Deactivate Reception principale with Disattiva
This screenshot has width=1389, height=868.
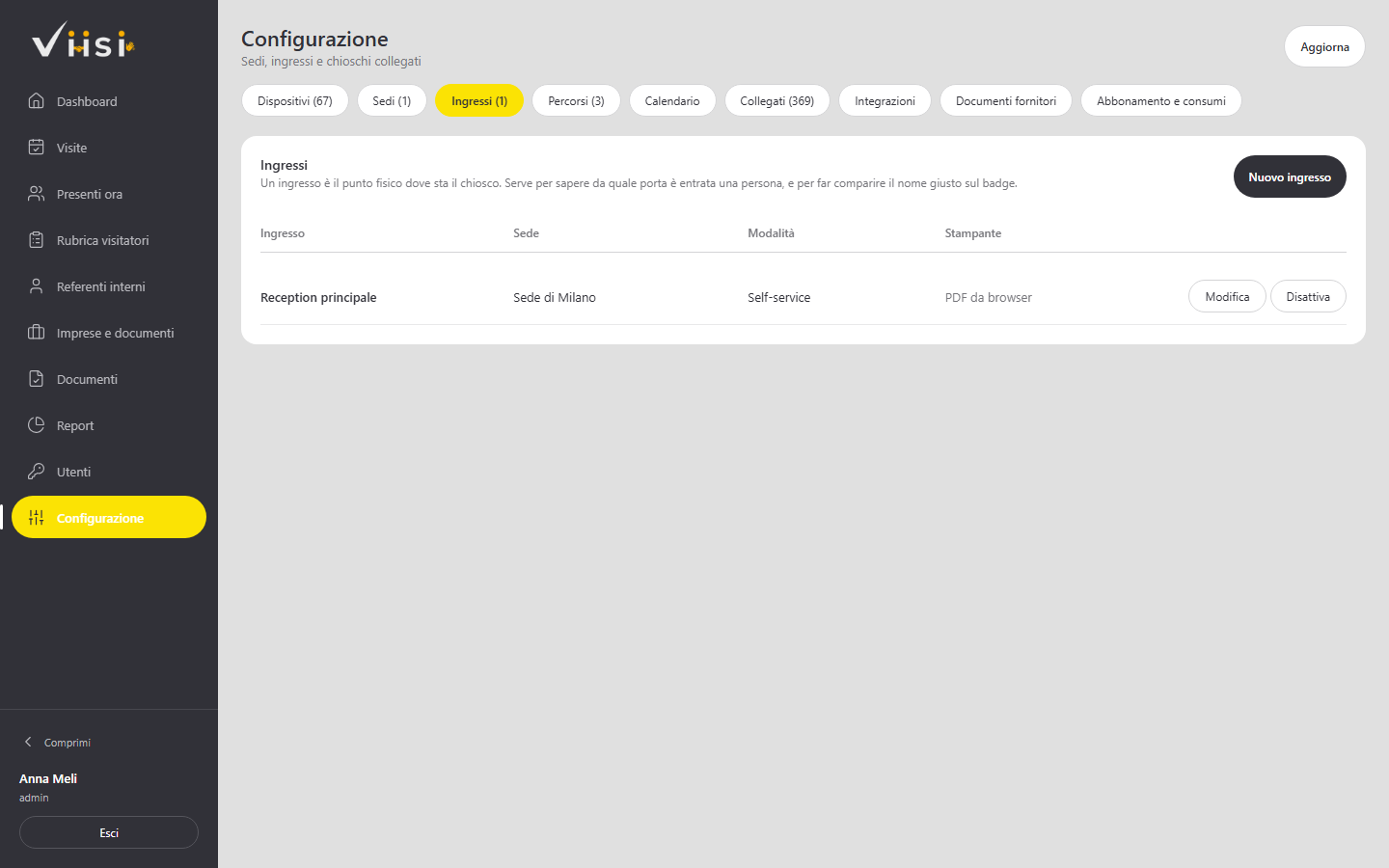[1308, 296]
